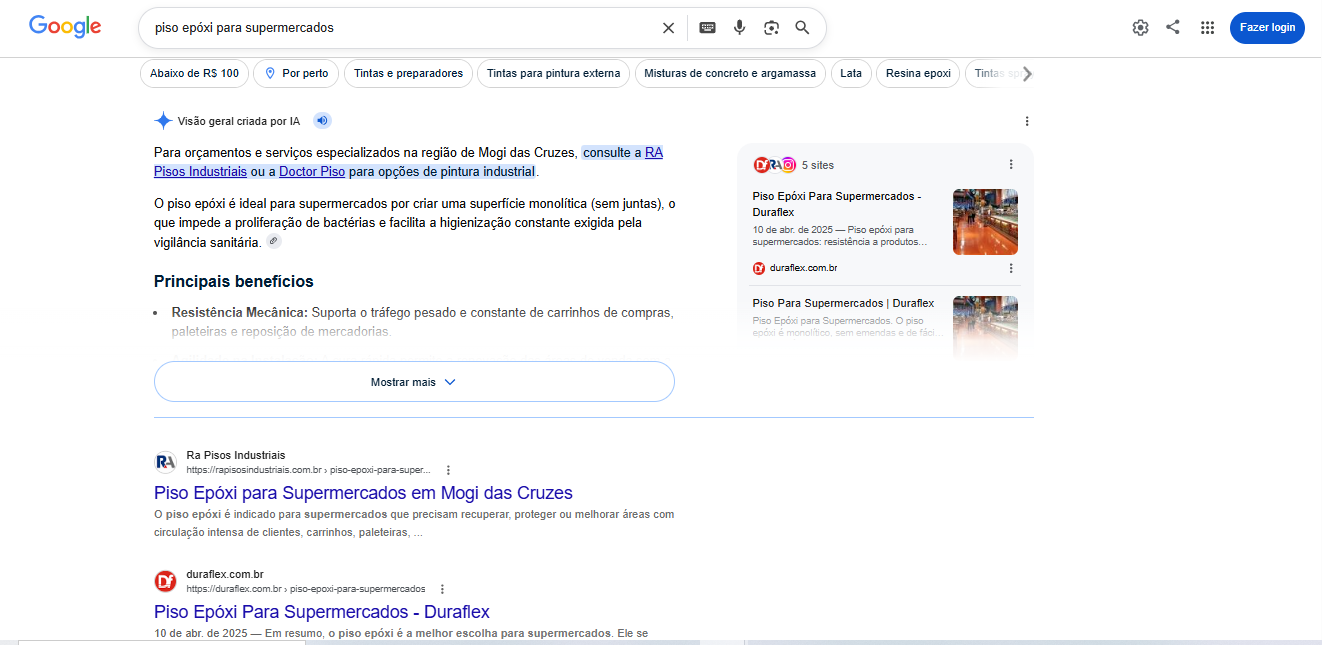Open more options for Ra Pisos Industriais result
This screenshot has width=1322, height=645.
tap(448, 470)
